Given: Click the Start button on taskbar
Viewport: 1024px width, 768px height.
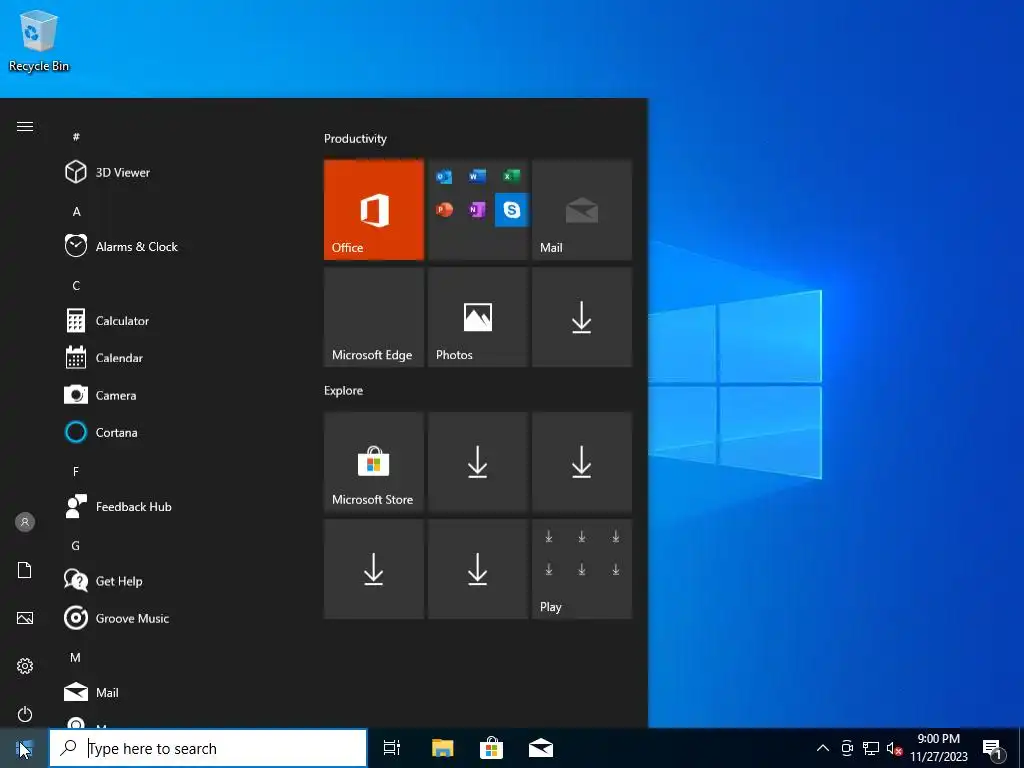Looking at the screenshot, I should pos(24,748).
